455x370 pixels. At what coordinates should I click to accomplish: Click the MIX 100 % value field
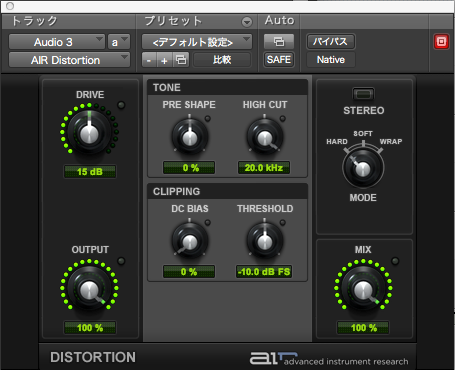363,328
